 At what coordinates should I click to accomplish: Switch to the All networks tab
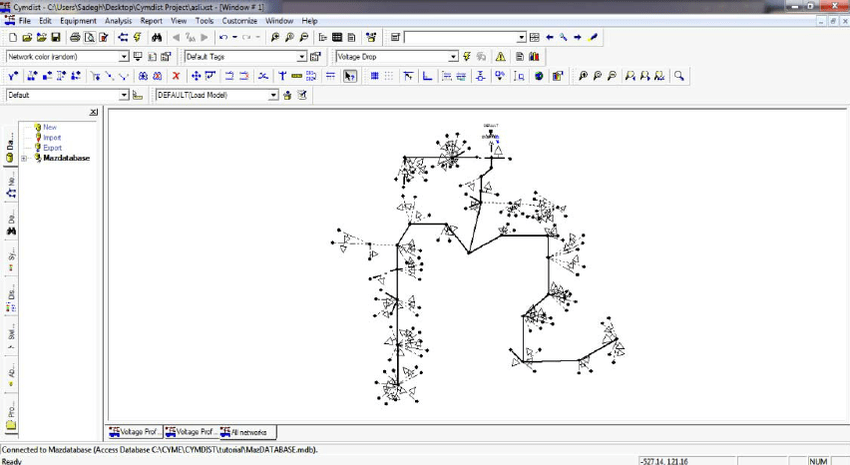(246, 432)
